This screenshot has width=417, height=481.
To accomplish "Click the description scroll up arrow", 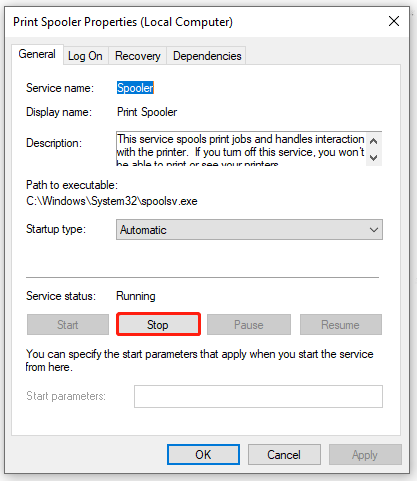I will click(x=374, y=141).
